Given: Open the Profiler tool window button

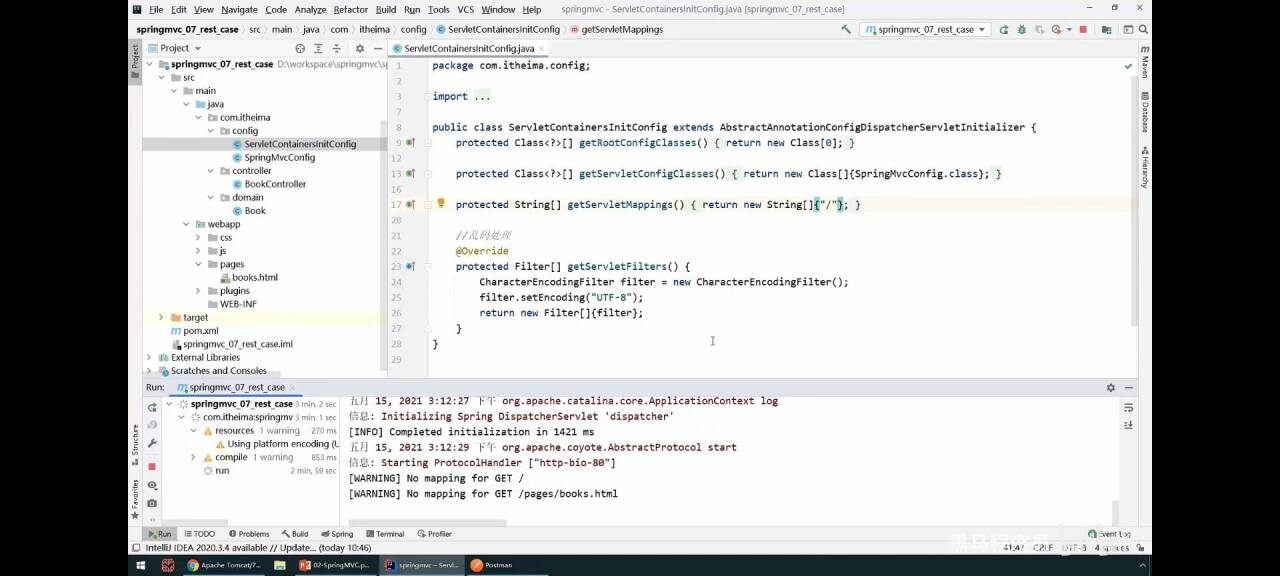Looking at the screenshot, I should pos(435,534).
